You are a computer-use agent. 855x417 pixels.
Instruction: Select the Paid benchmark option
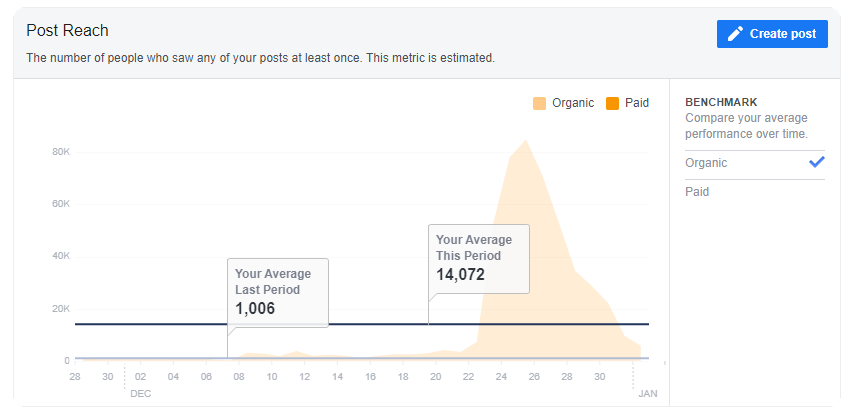click(x=755, y=192)
